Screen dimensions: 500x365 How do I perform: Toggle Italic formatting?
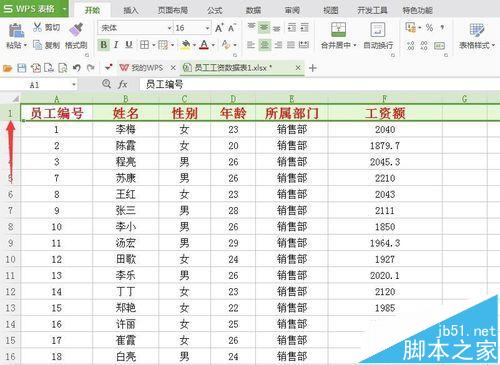[116, 45]
